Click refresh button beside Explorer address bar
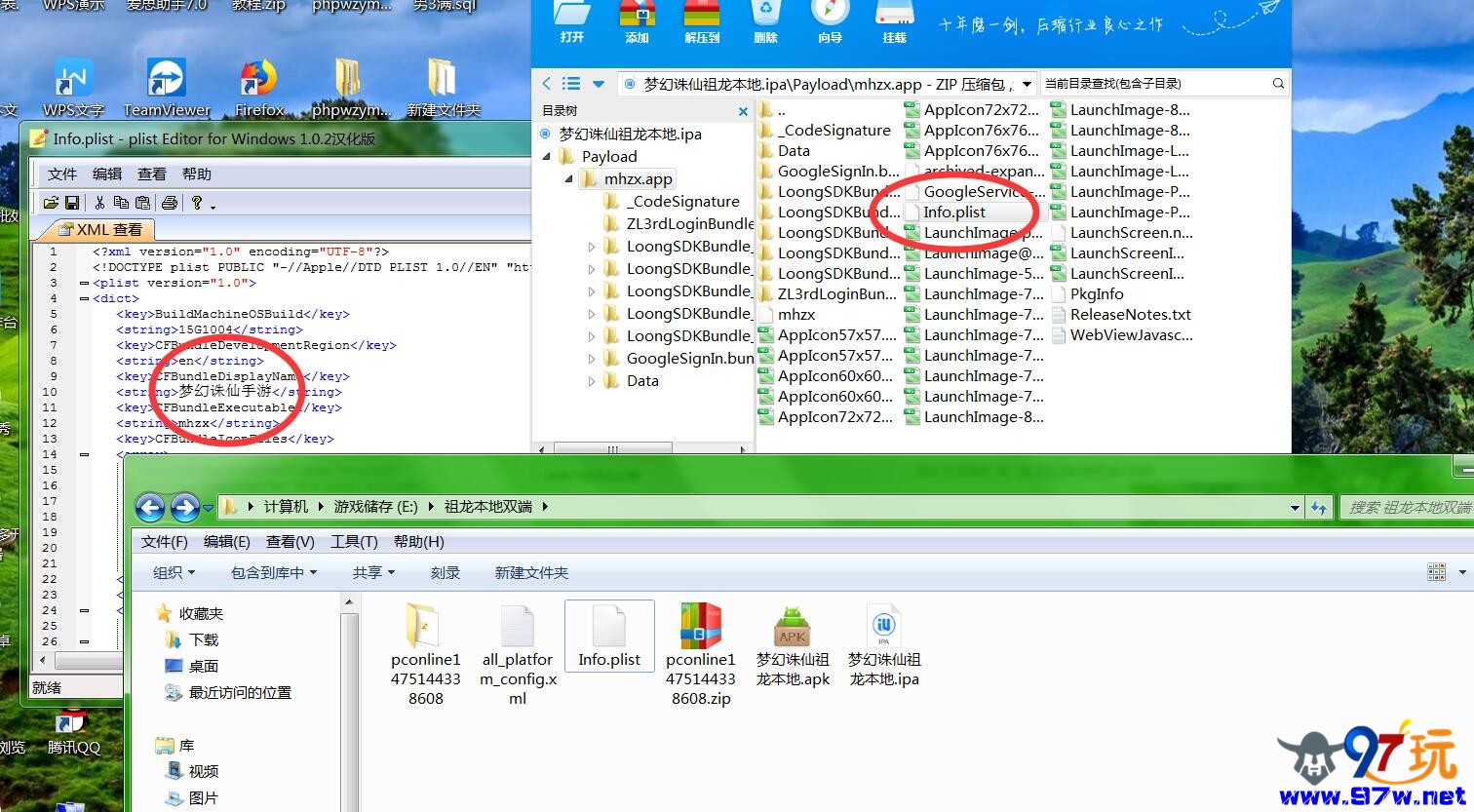 [1319, 507]
